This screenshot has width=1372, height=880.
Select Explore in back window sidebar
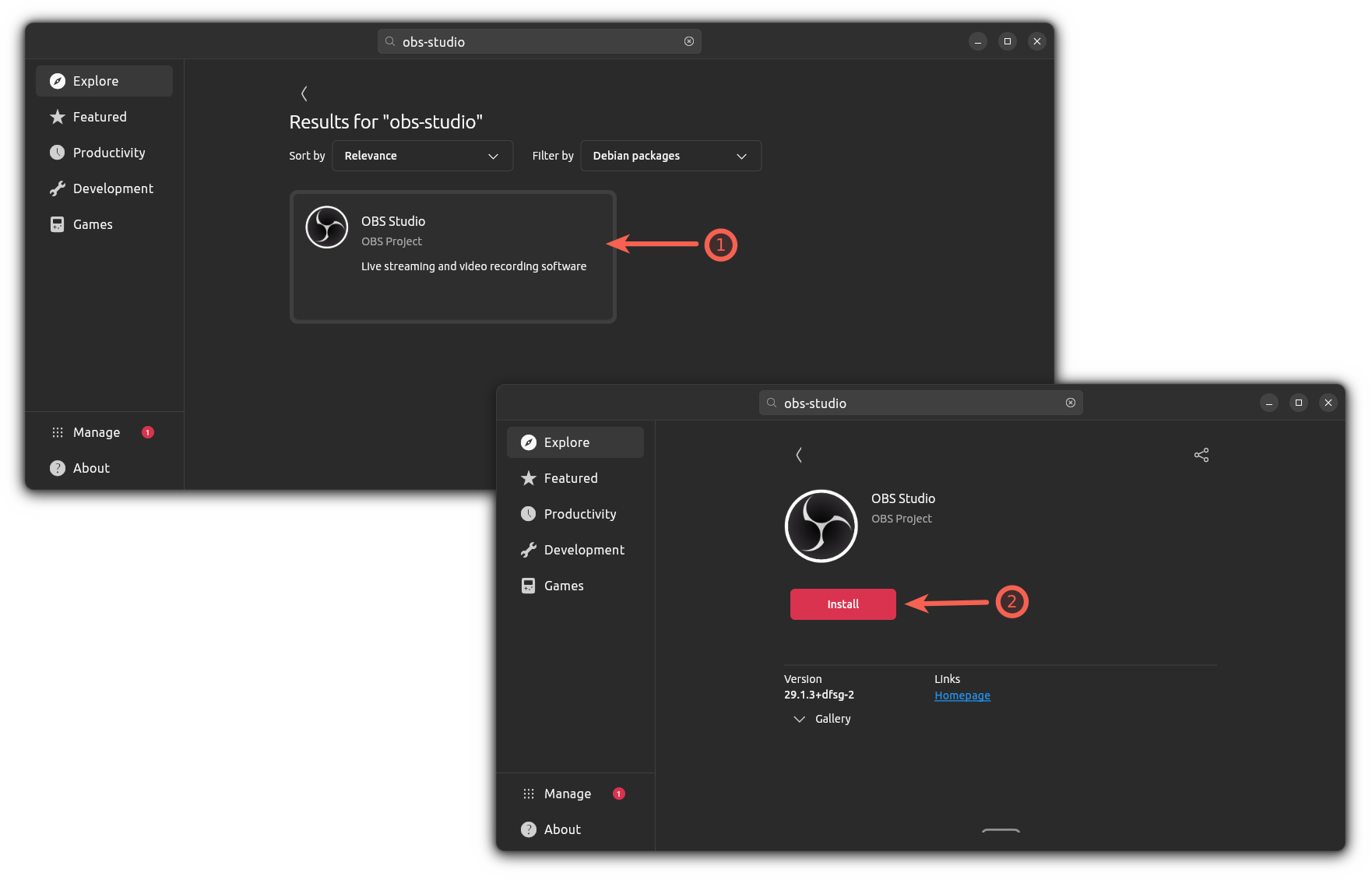(x=104, y=81)
